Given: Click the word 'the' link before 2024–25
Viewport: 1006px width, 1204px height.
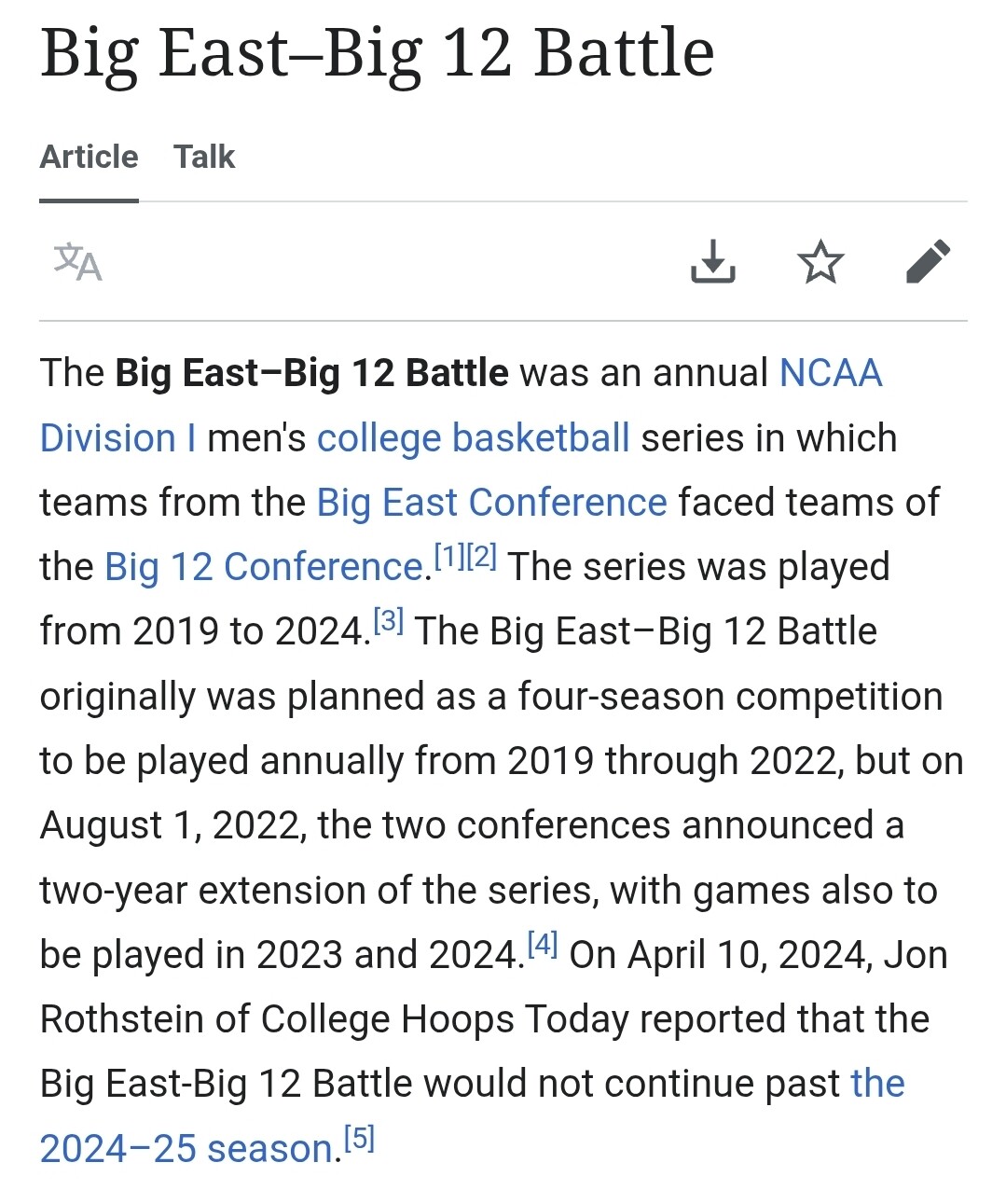Looking at the screenshot, I should (x=878, y=1084).
